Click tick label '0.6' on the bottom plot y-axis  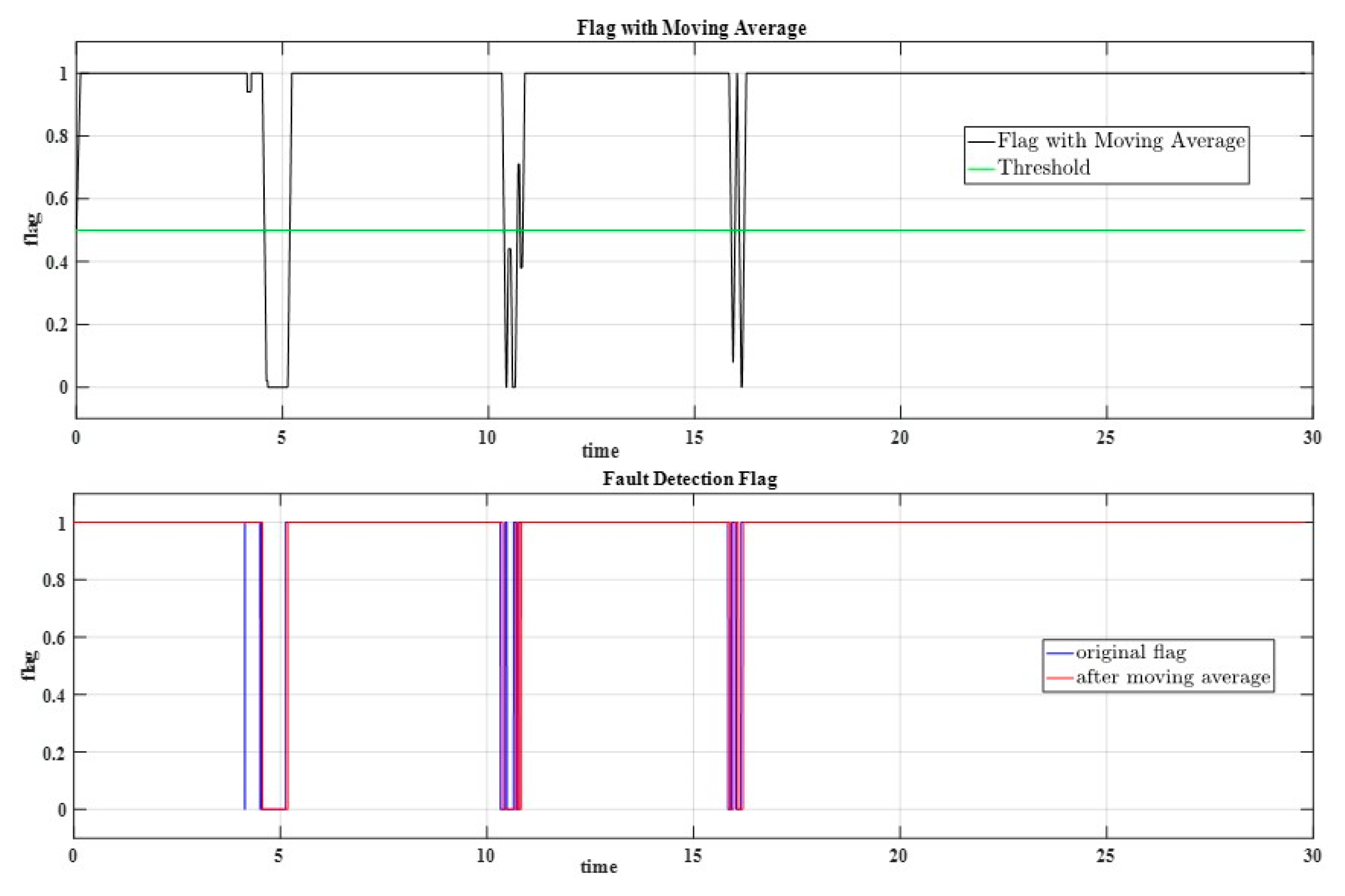click(54, 638)
